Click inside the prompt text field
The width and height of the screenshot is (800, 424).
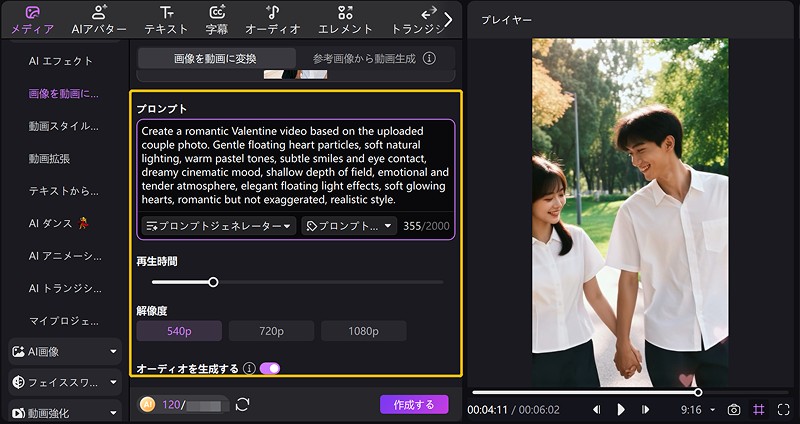(295, 165)
